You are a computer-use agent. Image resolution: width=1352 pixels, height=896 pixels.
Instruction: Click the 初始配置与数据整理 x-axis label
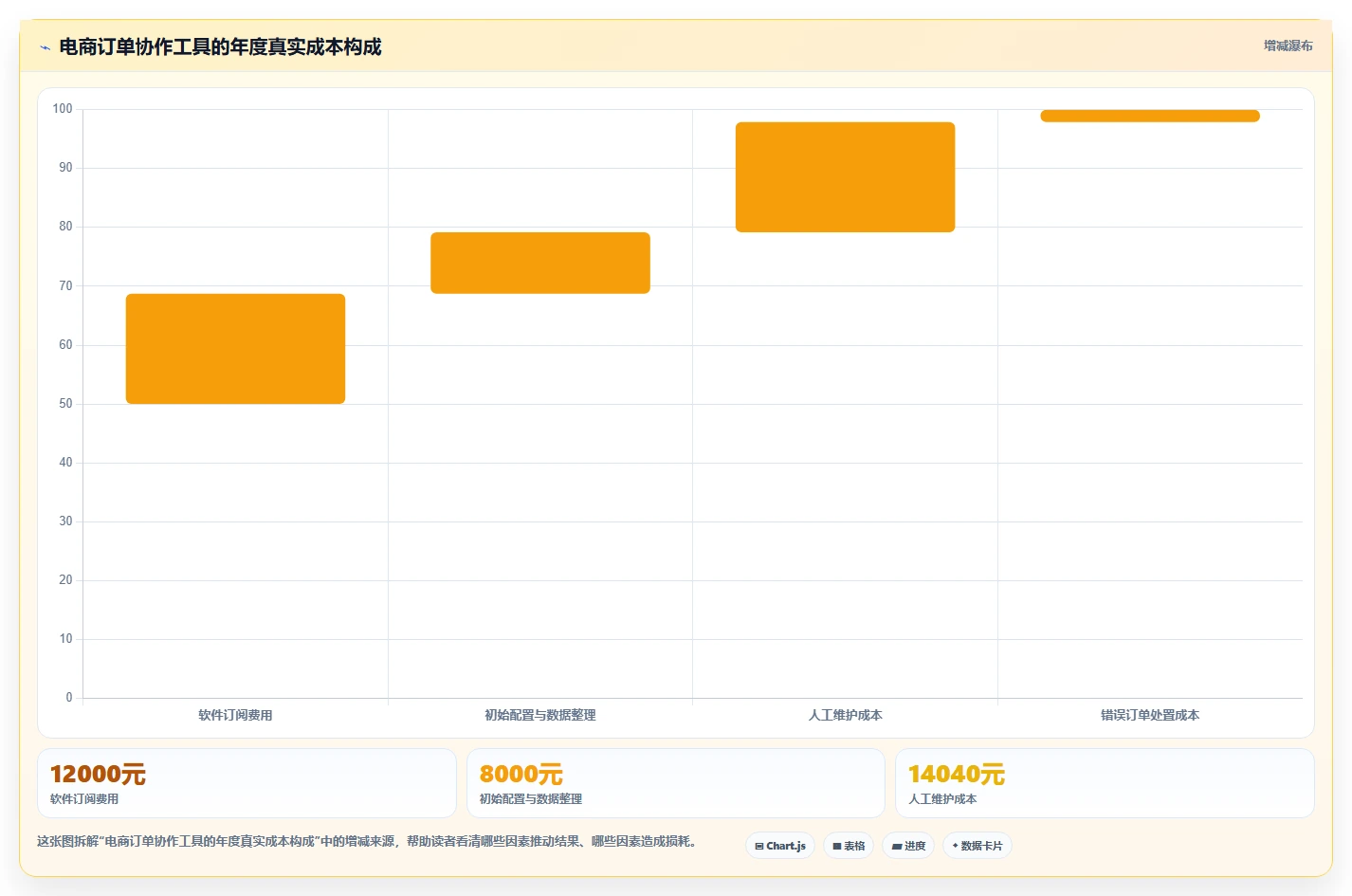pyautogui.click(x=540, y=715)
